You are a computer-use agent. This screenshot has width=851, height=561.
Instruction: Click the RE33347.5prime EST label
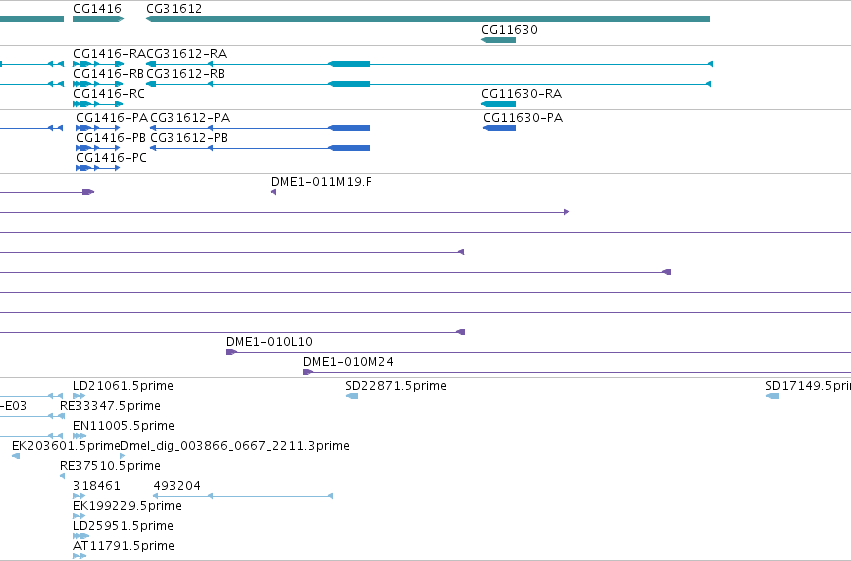(110, 406)
